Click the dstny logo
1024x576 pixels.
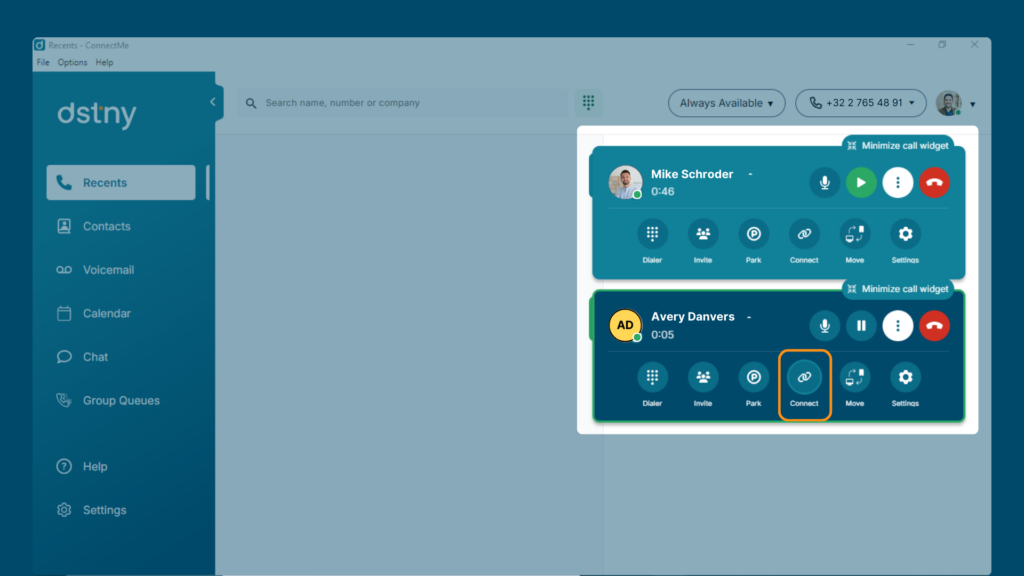click(x=97, y=114)
